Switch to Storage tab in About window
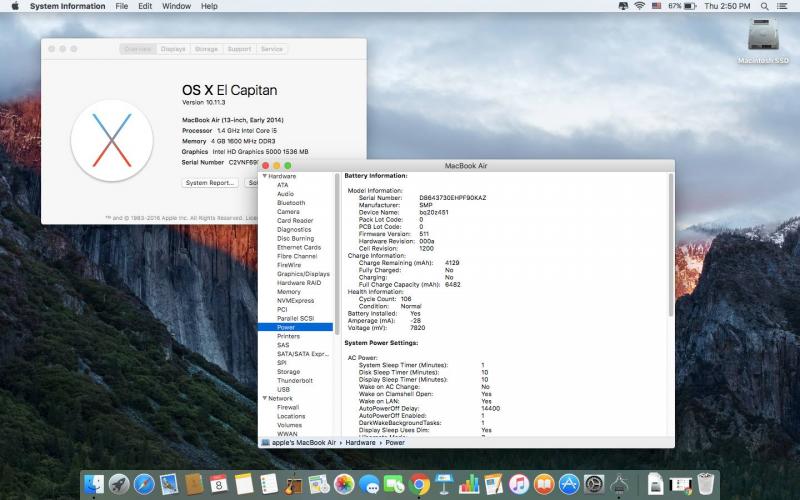800x500 pixels. coord(206,49)
